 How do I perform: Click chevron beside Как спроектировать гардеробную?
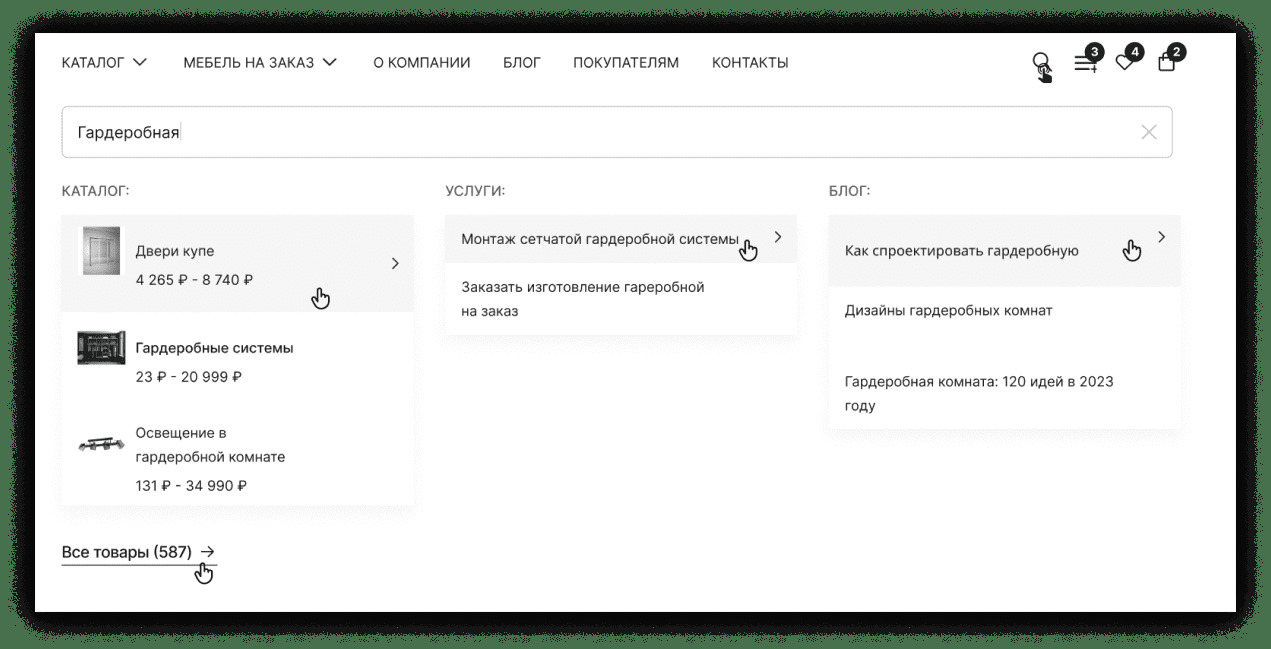1161,238
